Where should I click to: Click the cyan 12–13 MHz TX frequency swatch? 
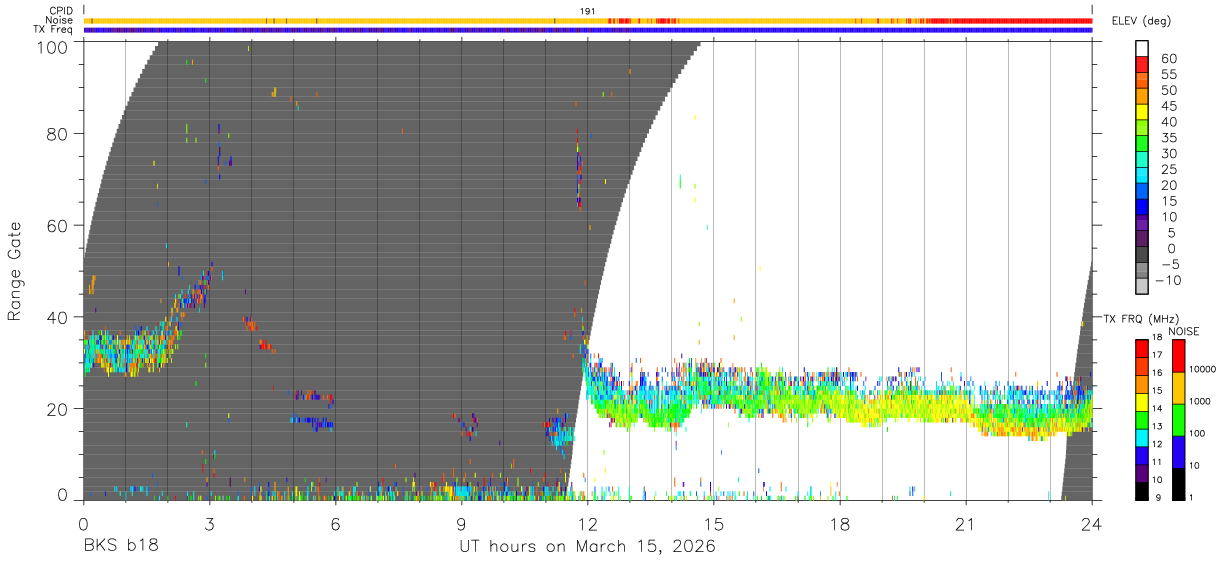point(1142,436)
